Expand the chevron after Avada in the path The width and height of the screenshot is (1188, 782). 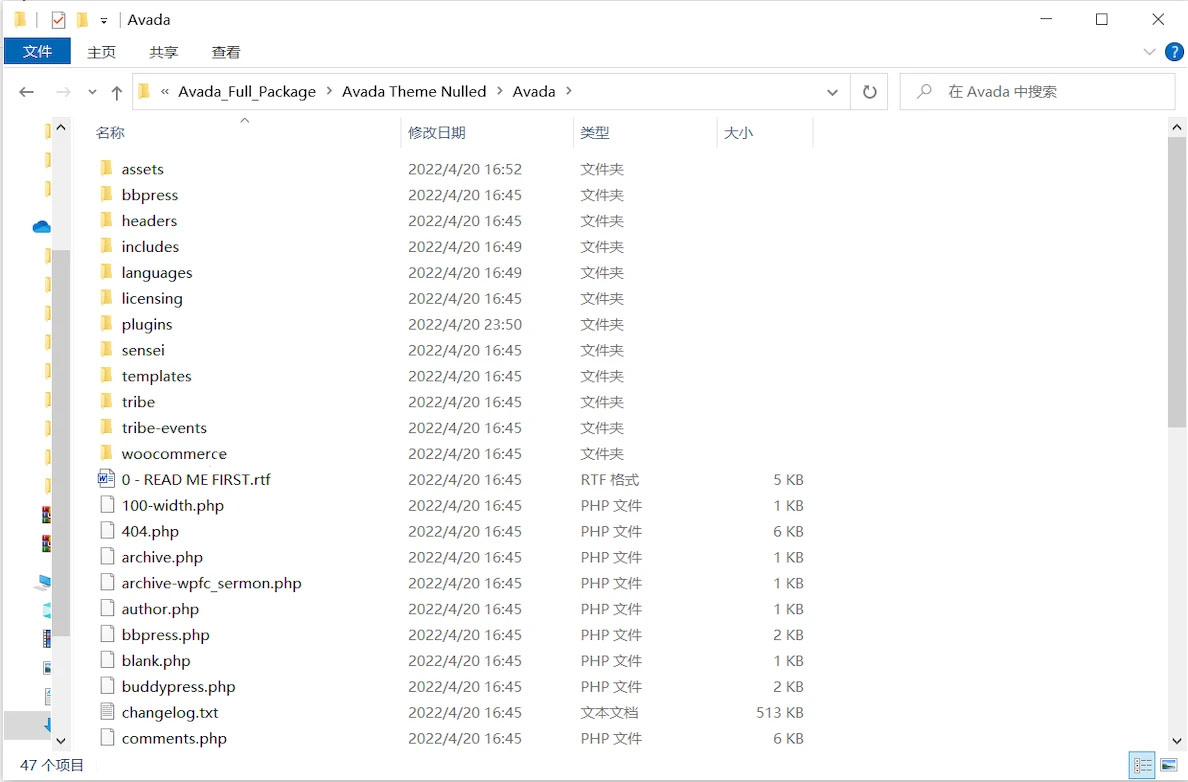pos(569,92)
